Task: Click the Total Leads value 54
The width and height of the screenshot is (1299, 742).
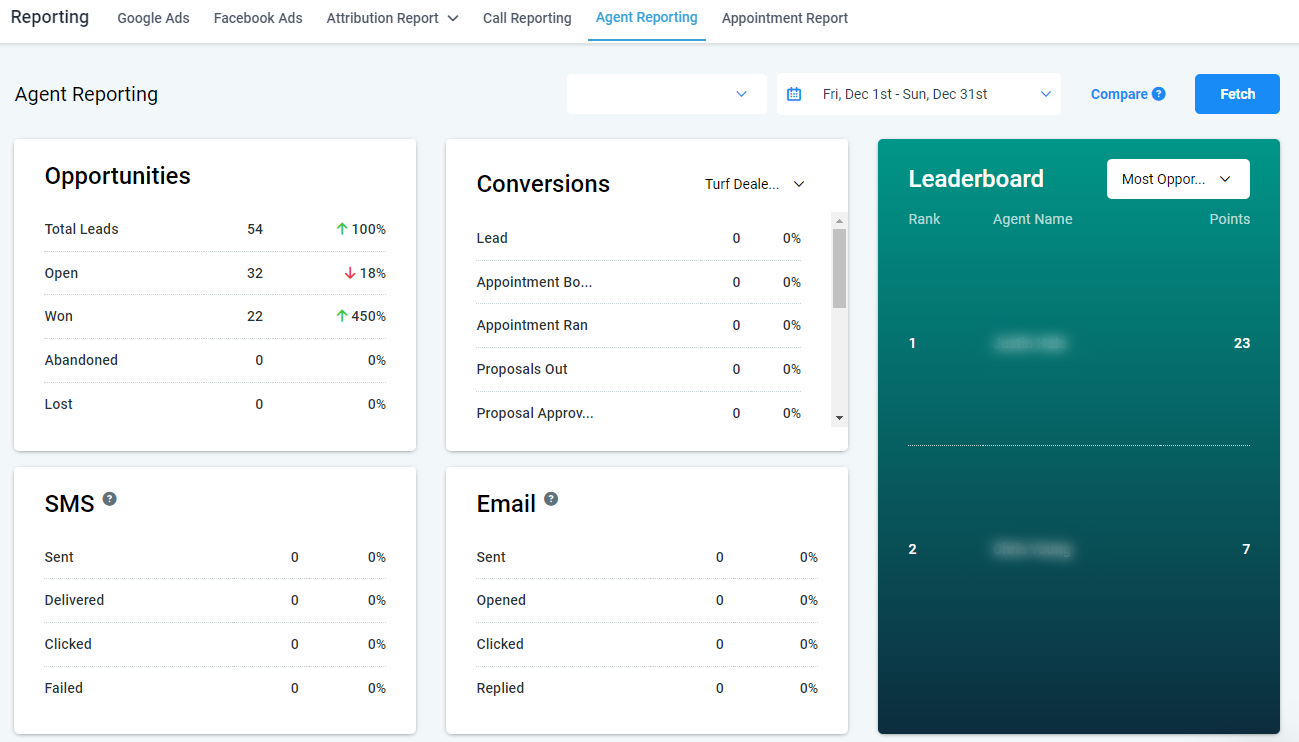Action: click(x=255, y=229)
